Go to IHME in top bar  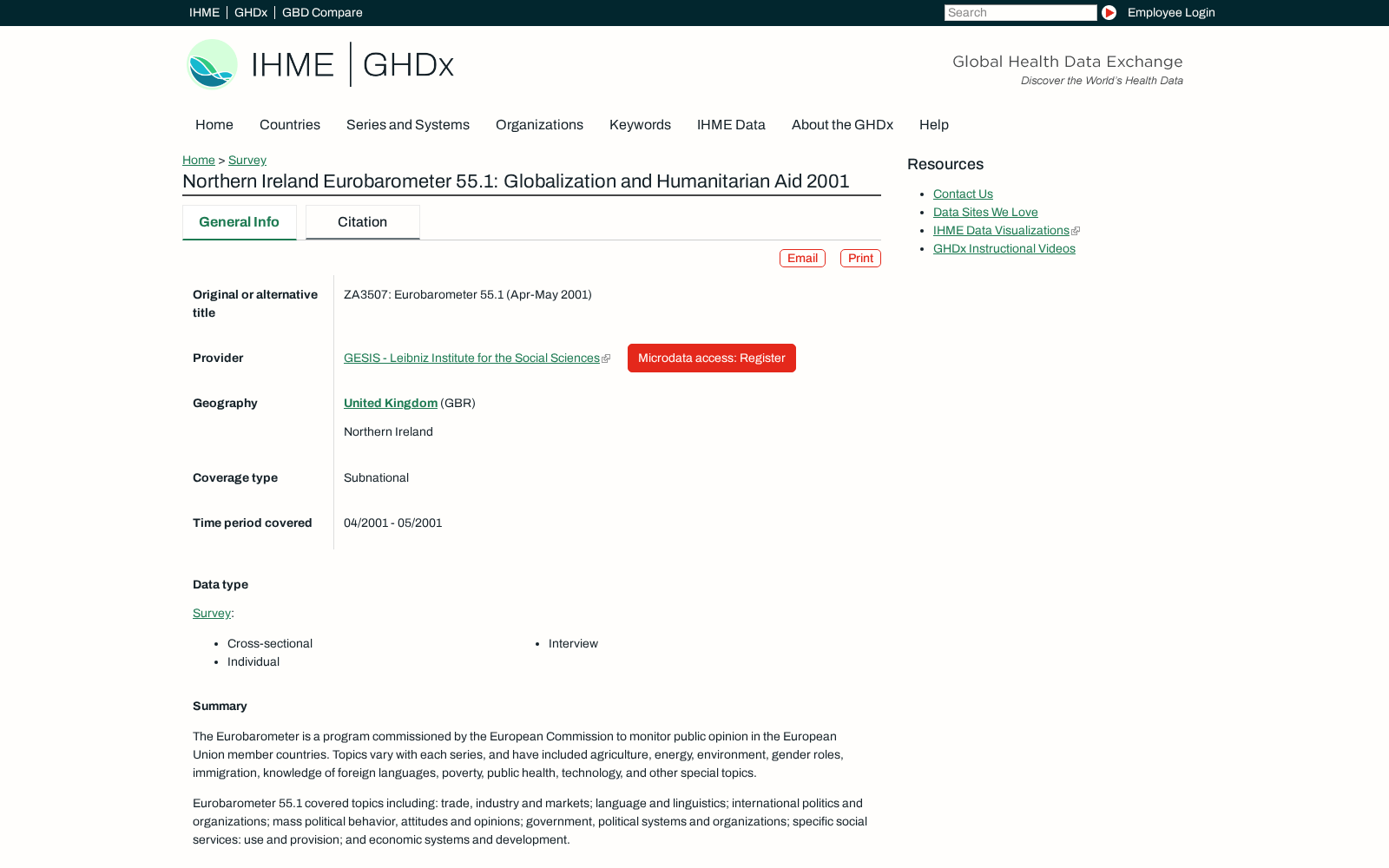point(204,12)
